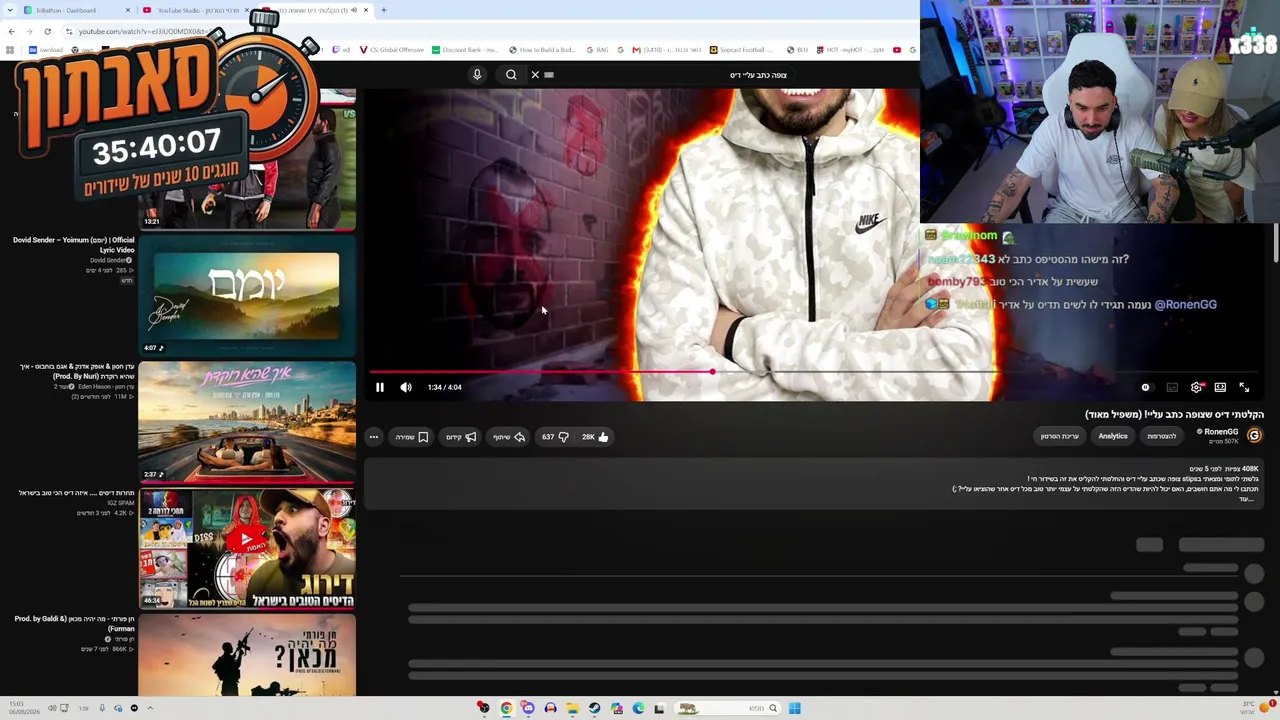The width and height of the screenshot is (1280, 720).
Task: Click the address bar URL
Action: click(x=142, y=31)
